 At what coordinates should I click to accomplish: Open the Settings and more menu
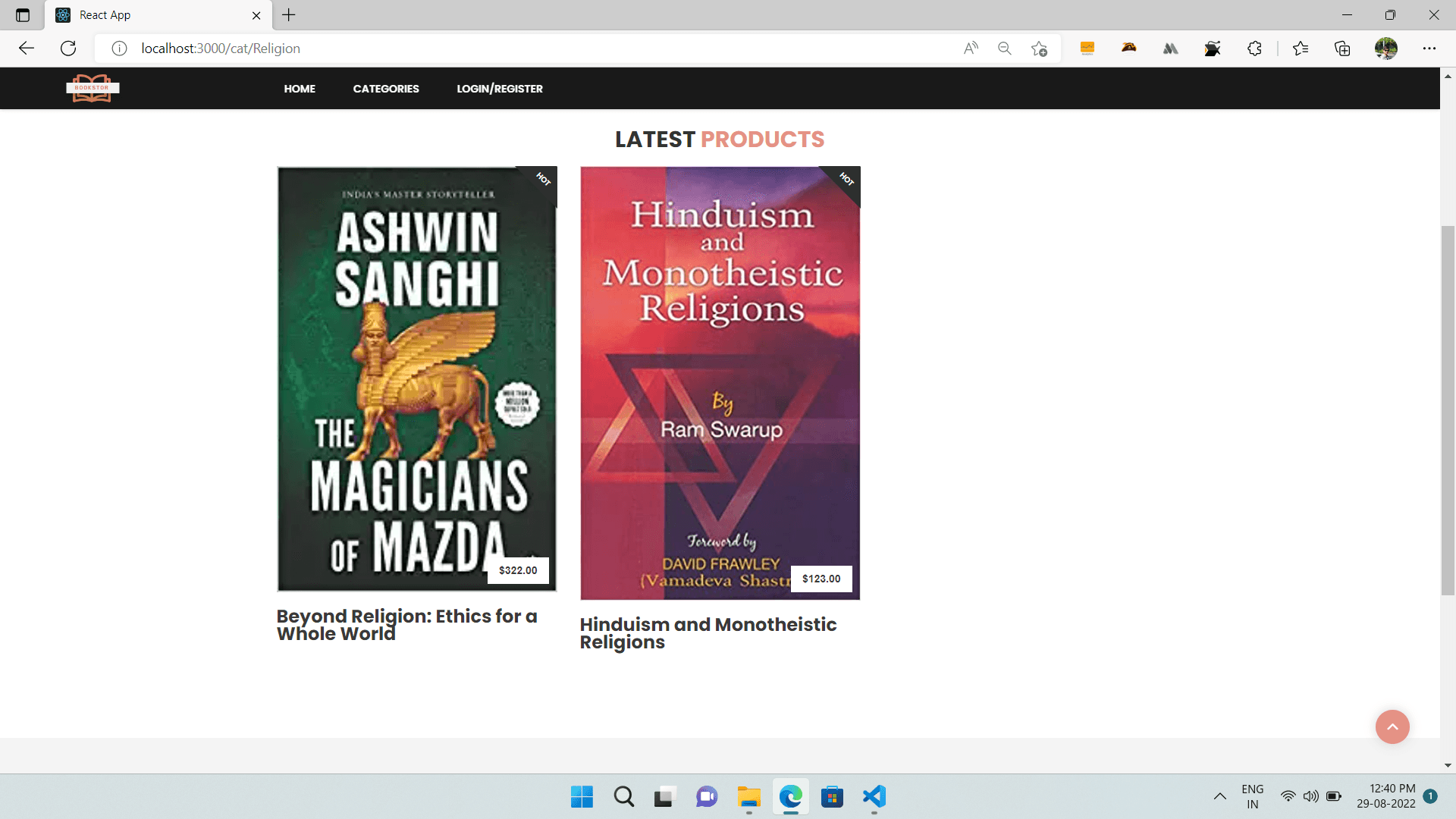tap(1429, 49)
